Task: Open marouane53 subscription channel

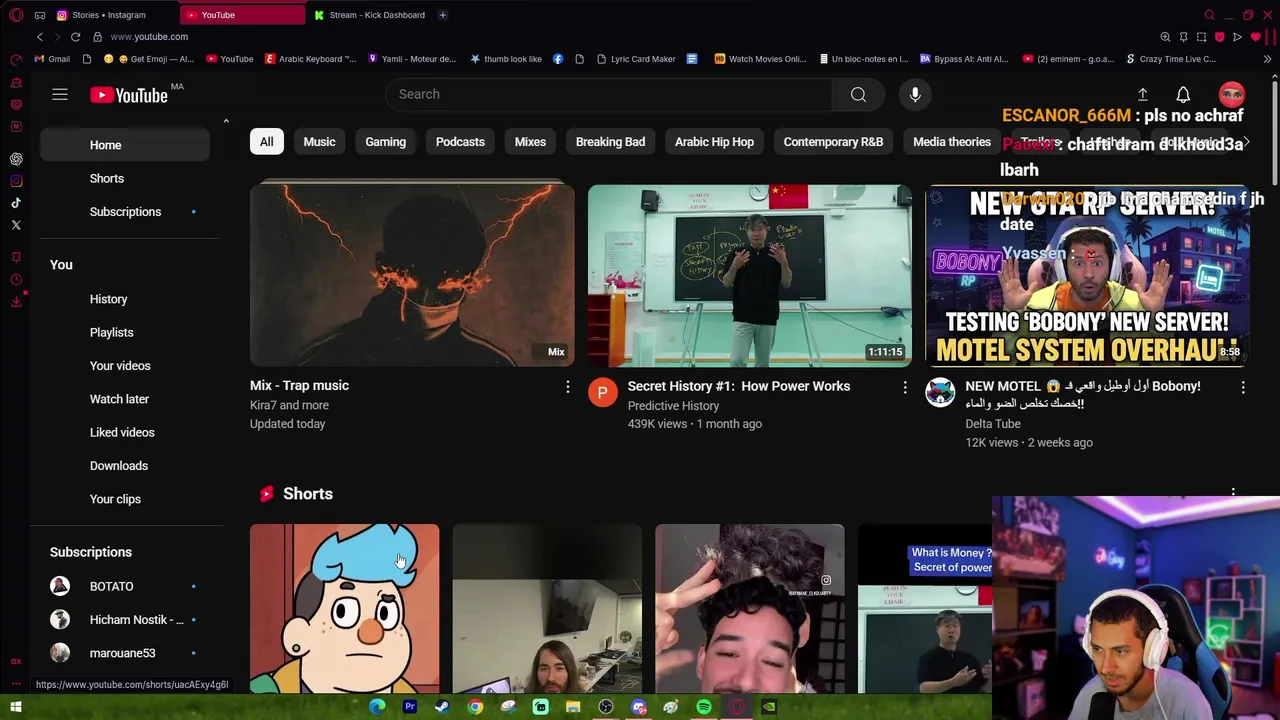Action: pos(125,653)
